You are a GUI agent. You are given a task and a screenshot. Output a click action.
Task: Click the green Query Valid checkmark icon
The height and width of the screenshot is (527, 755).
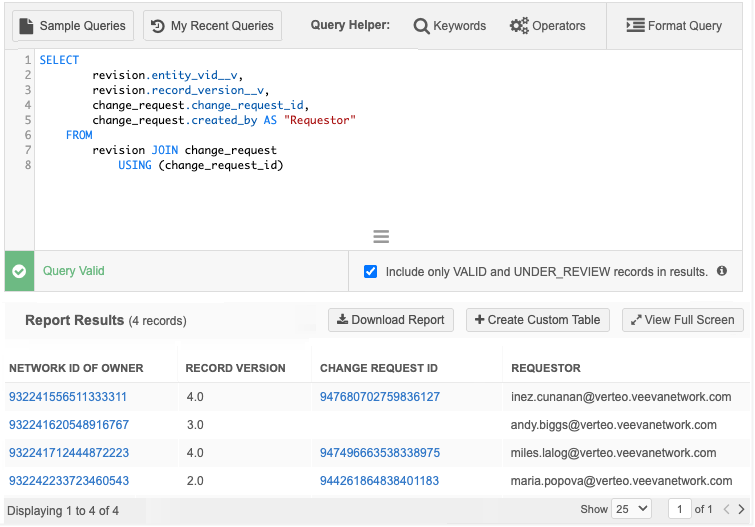pos(19,271)
